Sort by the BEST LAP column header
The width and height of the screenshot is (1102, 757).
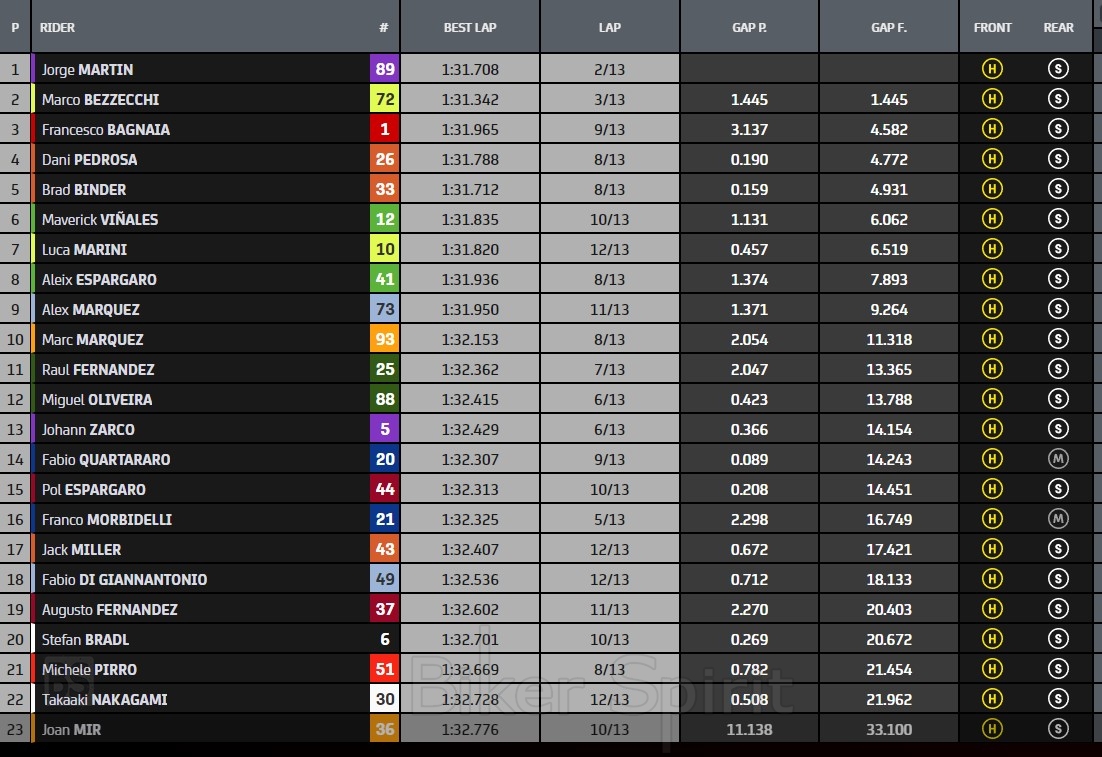coord(471,27)
